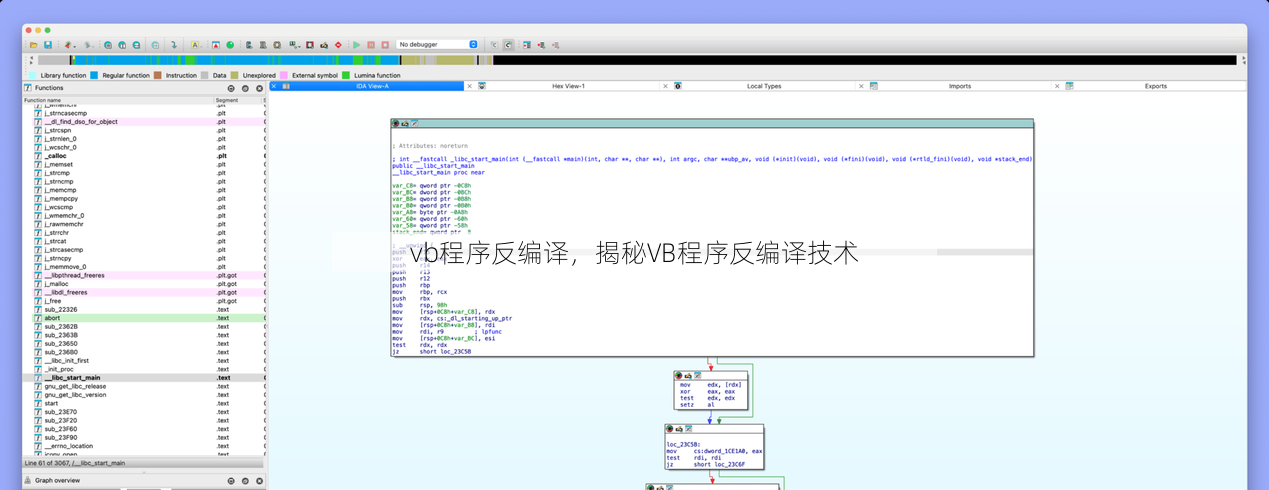This screenshot has height=490, width=1269.
Task: Click the red triangle toolbar icon
Action: 215,45
